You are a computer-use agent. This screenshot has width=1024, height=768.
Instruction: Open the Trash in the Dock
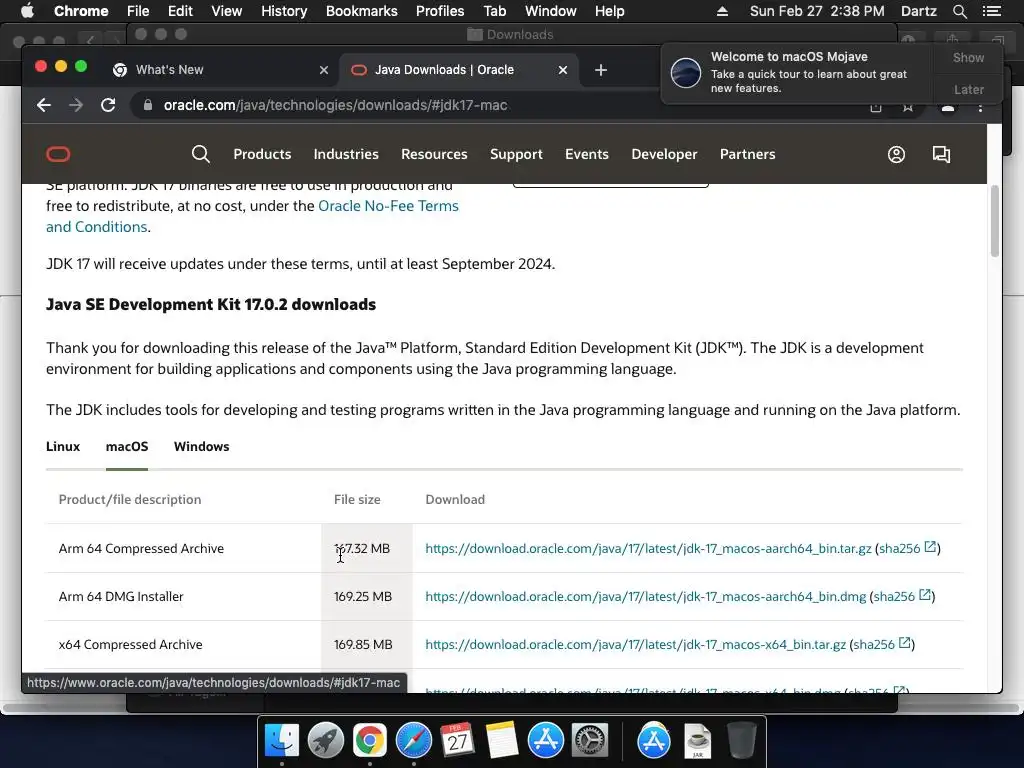[x=741, y=741]
